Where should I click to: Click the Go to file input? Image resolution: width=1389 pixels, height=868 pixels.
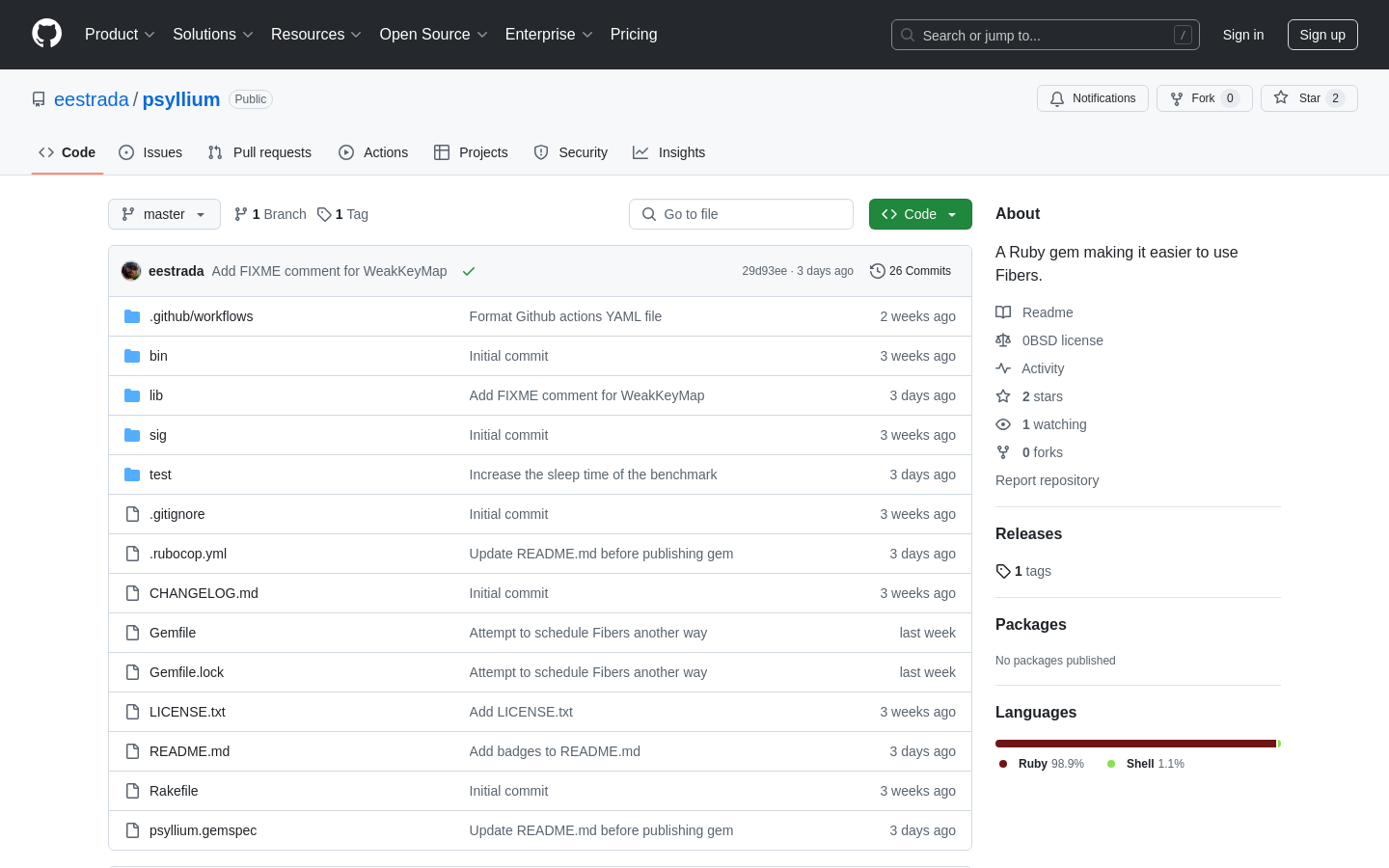(741, 214)
